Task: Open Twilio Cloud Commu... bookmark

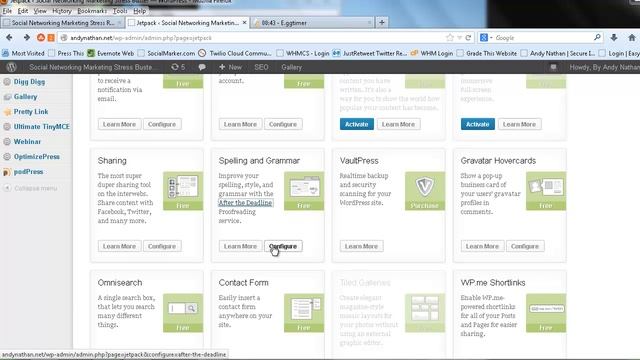Action: tap(235, 53)
